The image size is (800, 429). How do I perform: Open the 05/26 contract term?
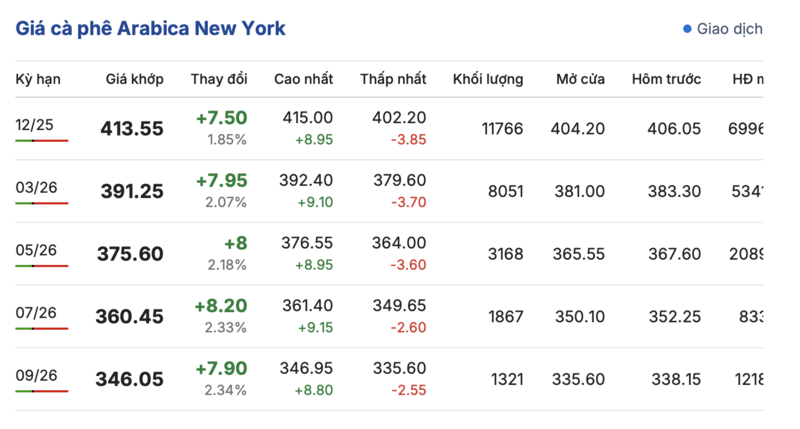(x=34, y=250)
